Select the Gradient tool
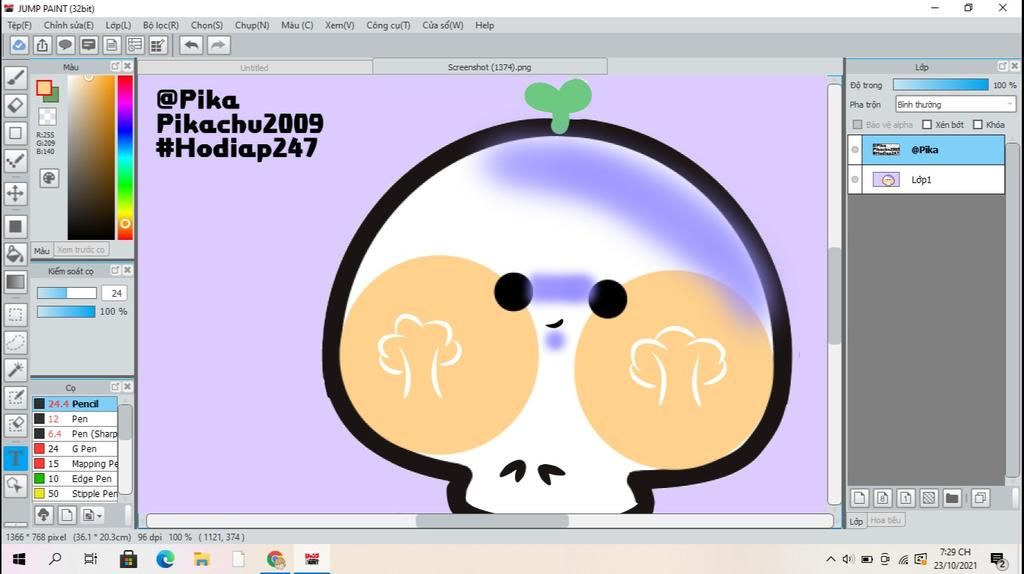1024x574 pixels. 16,281
